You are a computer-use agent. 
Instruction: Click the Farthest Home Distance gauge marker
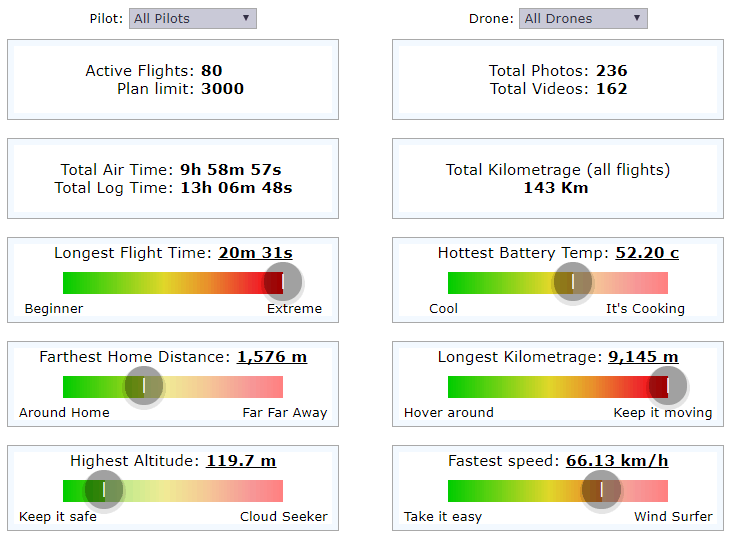point(143,386)
